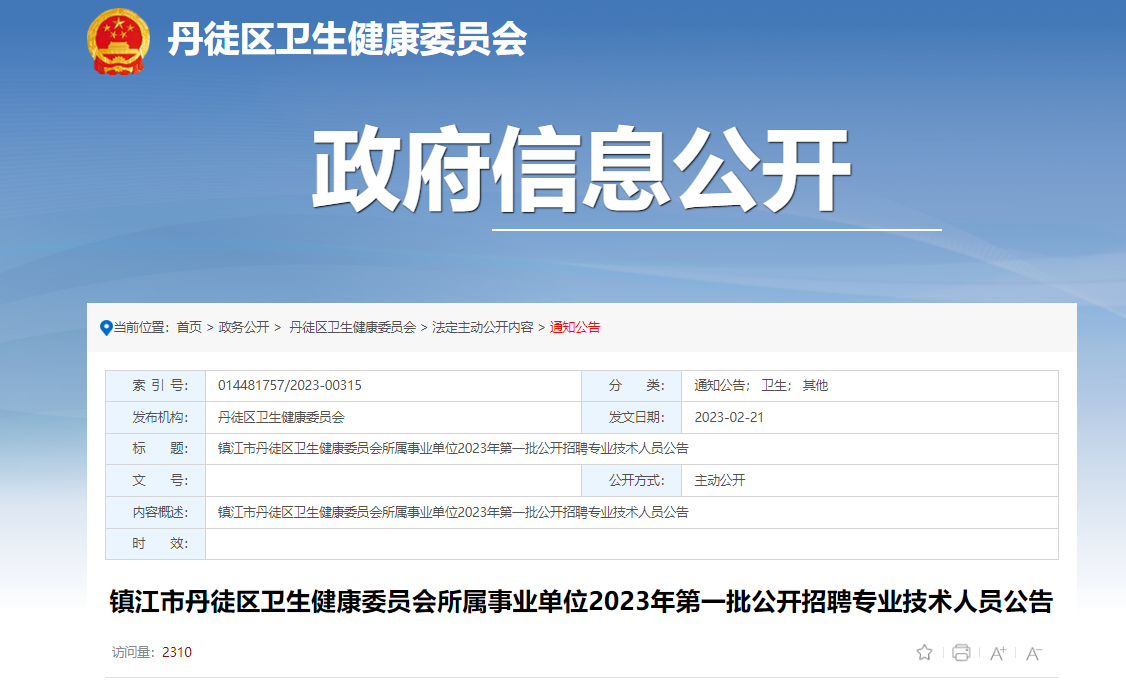The width and height of the screenshot is (1126, 695).
Task: Open 政务公开 breadcrumb link
Action: pyautogui.click(x=243, y=327)
